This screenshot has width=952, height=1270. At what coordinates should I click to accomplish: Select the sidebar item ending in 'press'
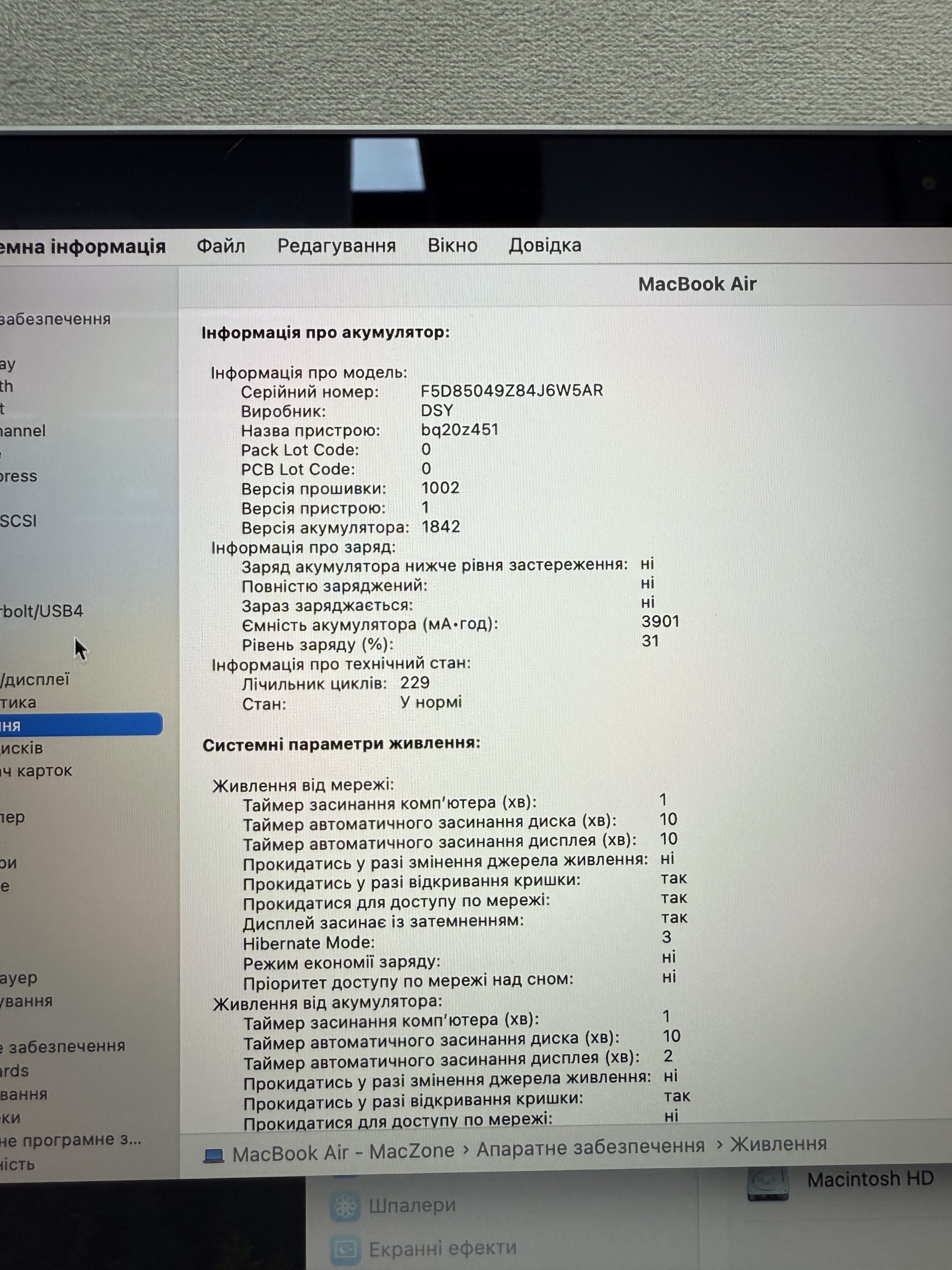point(18,477)
